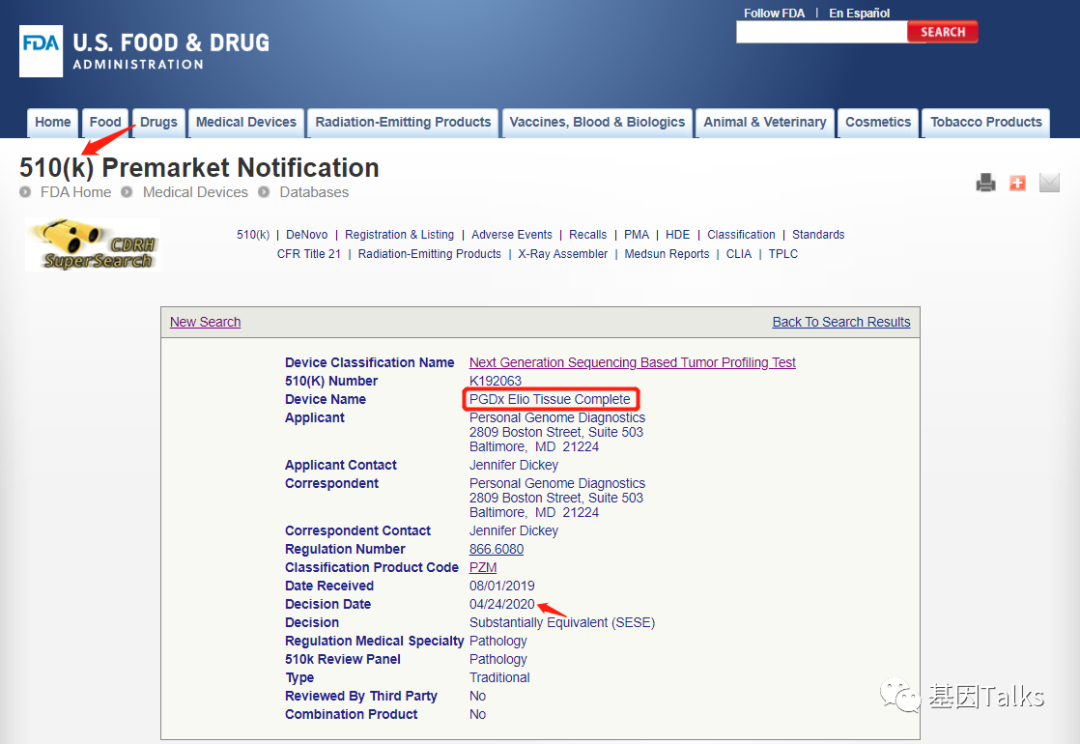
Task: Click the red plus share icon
Action: pyautogui.click(x=1017, y=182)
